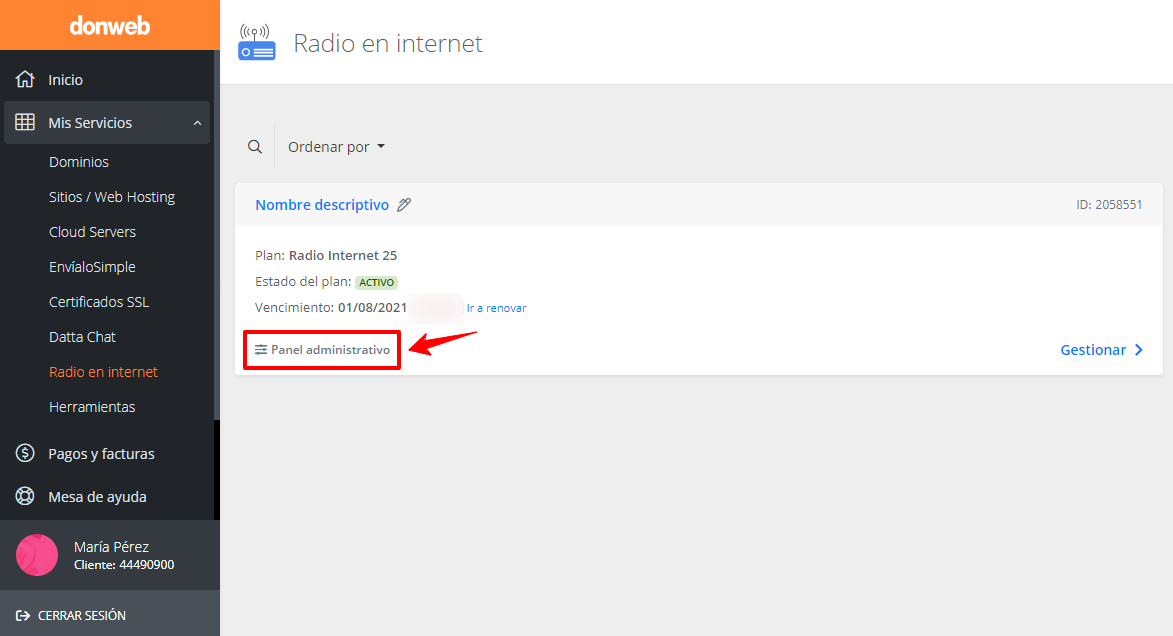Click the María Pérez user name
The image size is (1173, 636).
pos(111,547)
